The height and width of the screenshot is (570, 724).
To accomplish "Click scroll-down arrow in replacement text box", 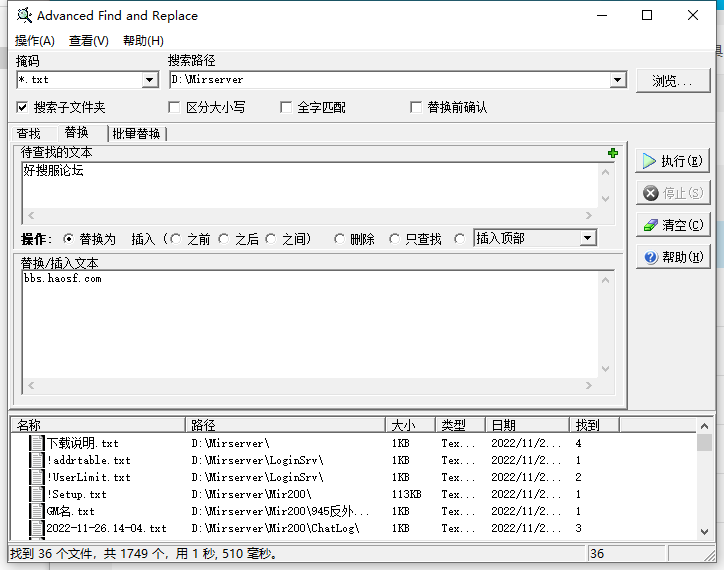I will pos(605,369).
